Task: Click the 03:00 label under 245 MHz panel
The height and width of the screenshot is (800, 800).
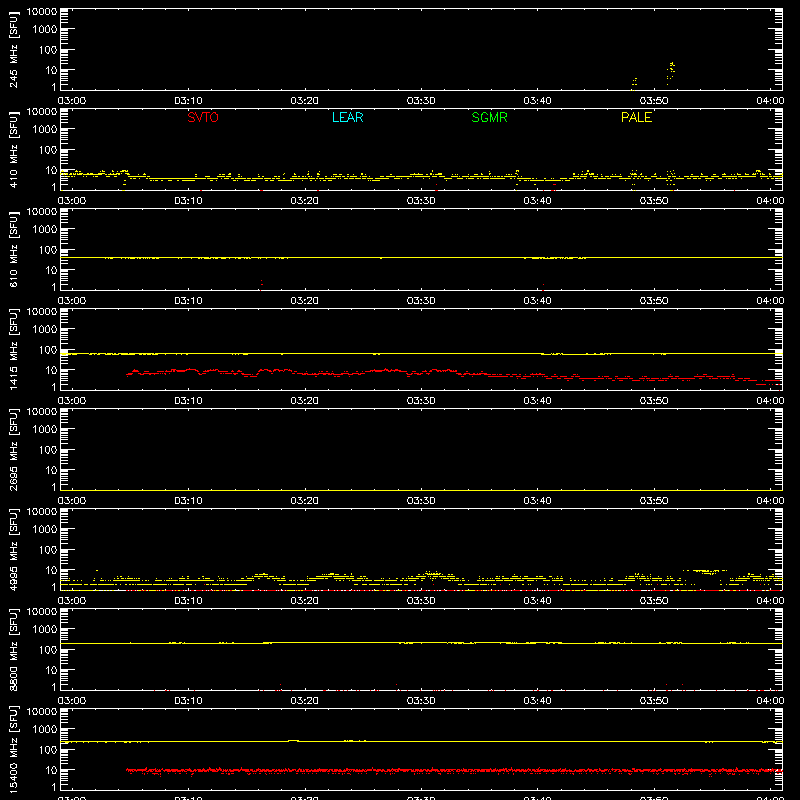Action: (72, 101)
